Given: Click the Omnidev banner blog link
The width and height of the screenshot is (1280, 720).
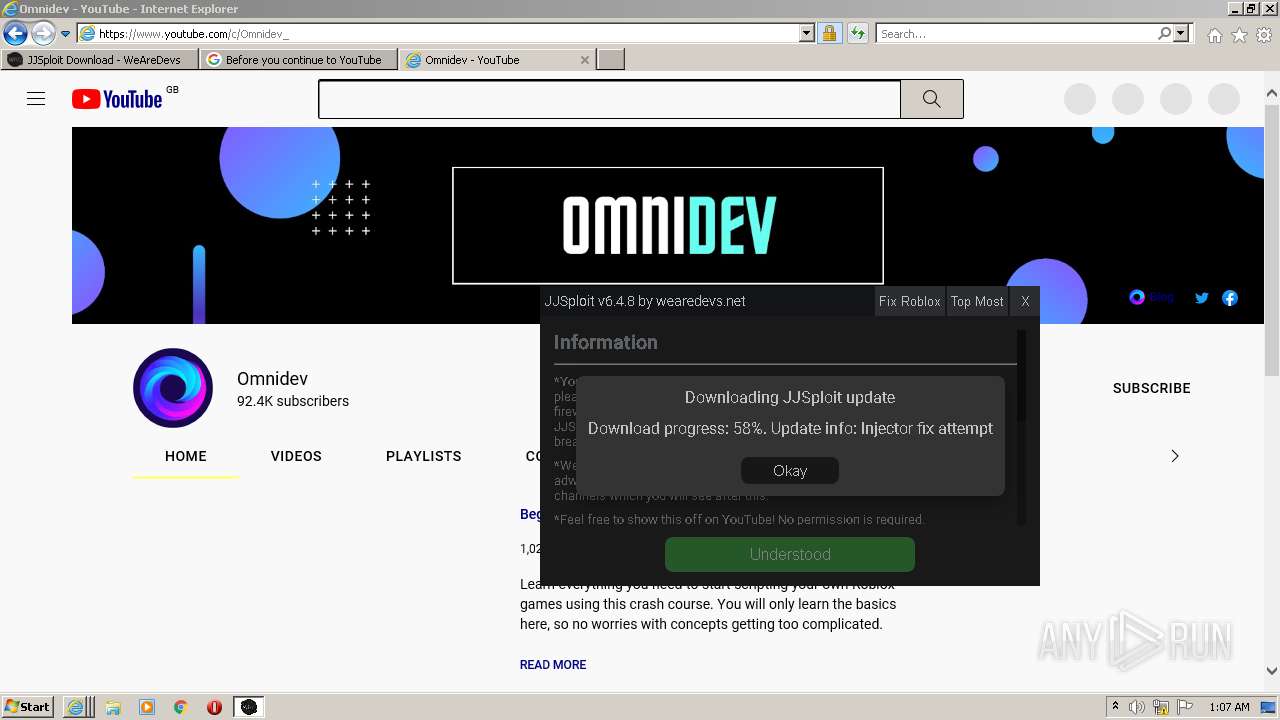Looking at the screenshot, I should [1152, 298].
